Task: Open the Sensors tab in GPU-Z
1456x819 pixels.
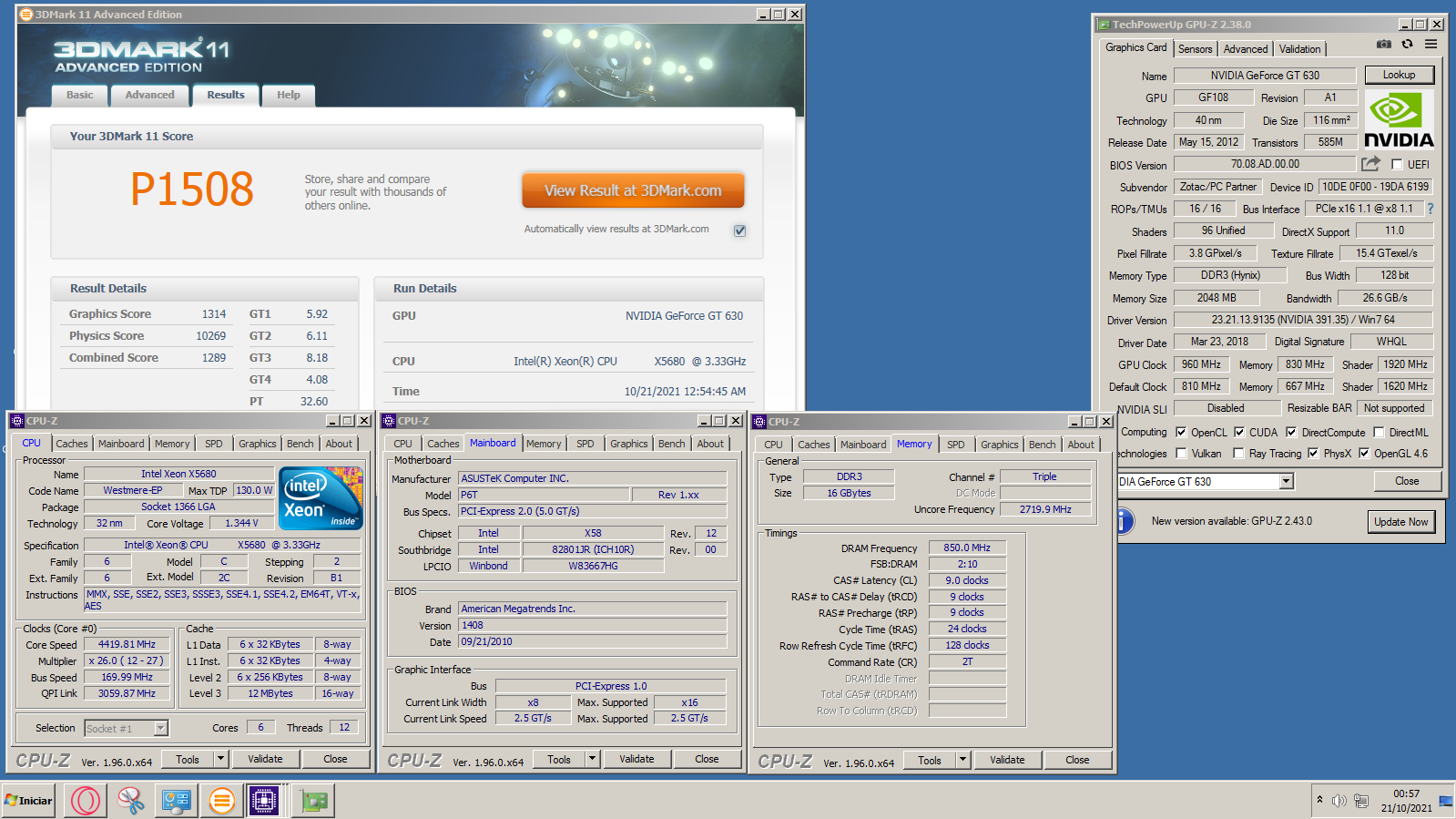Action: coord(1195,49)
